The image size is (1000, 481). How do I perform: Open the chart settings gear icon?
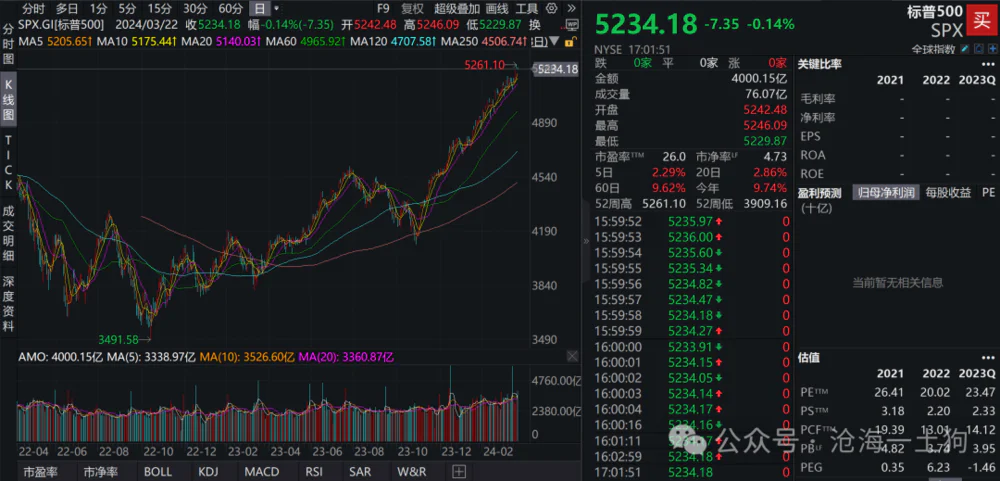pos(552,9)
